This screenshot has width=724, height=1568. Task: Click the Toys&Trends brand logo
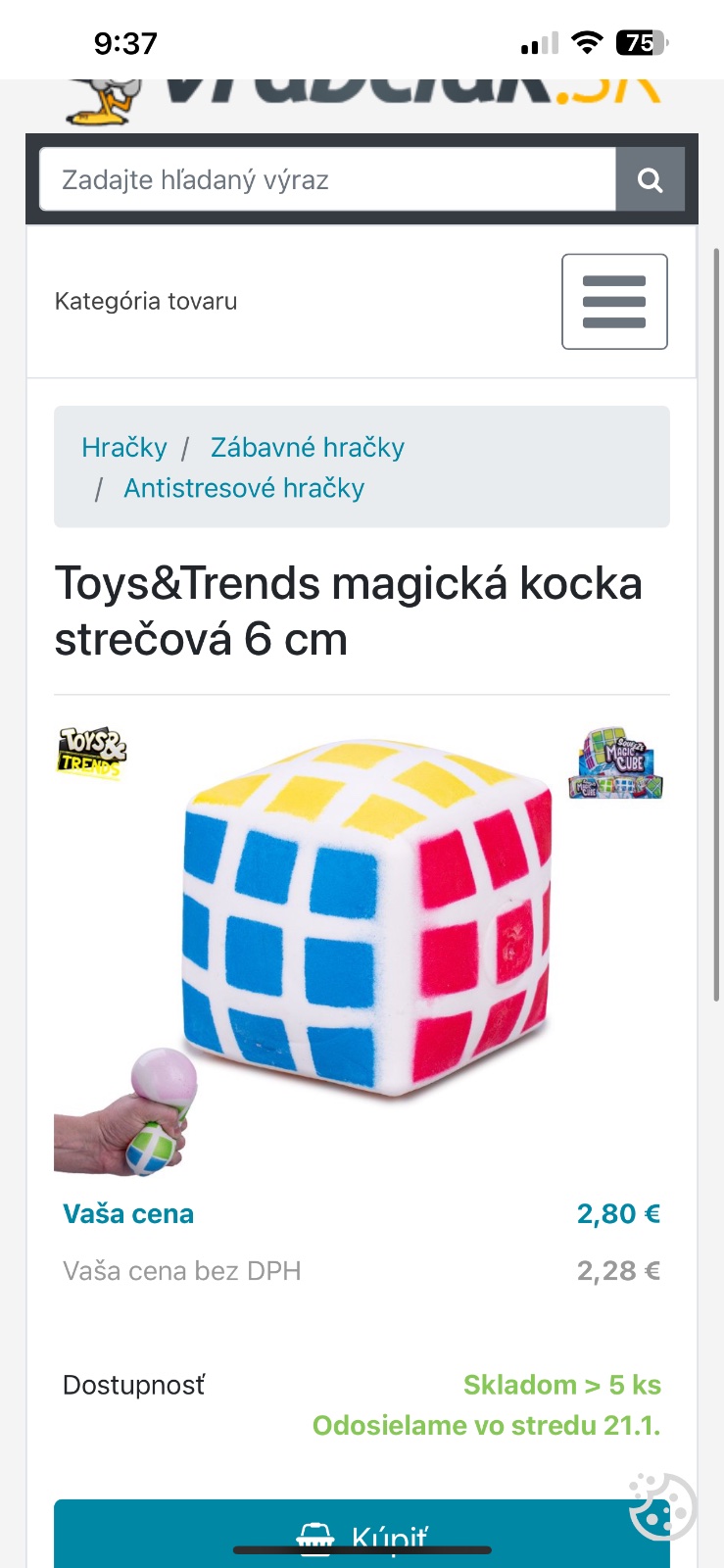(92, 754)
